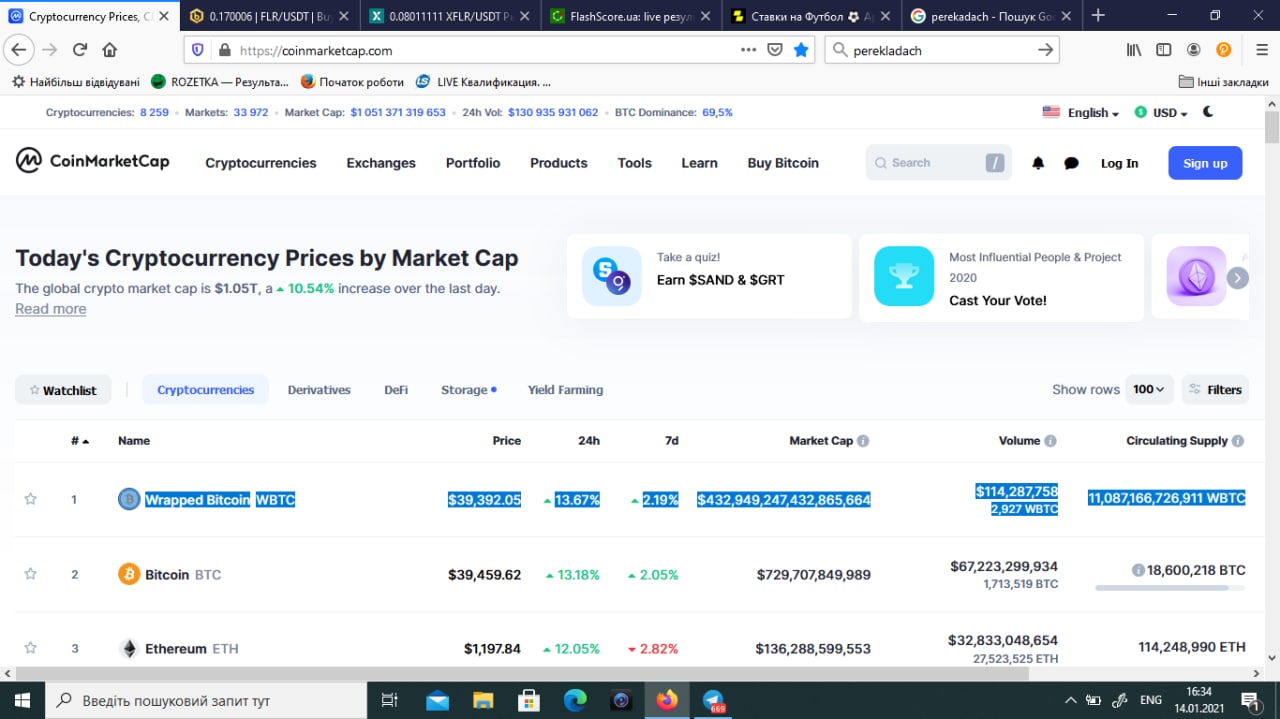This screenshot has height=719, width=1280.
Task: Save page to Pocket icon
Action: [x=774, y=50]
